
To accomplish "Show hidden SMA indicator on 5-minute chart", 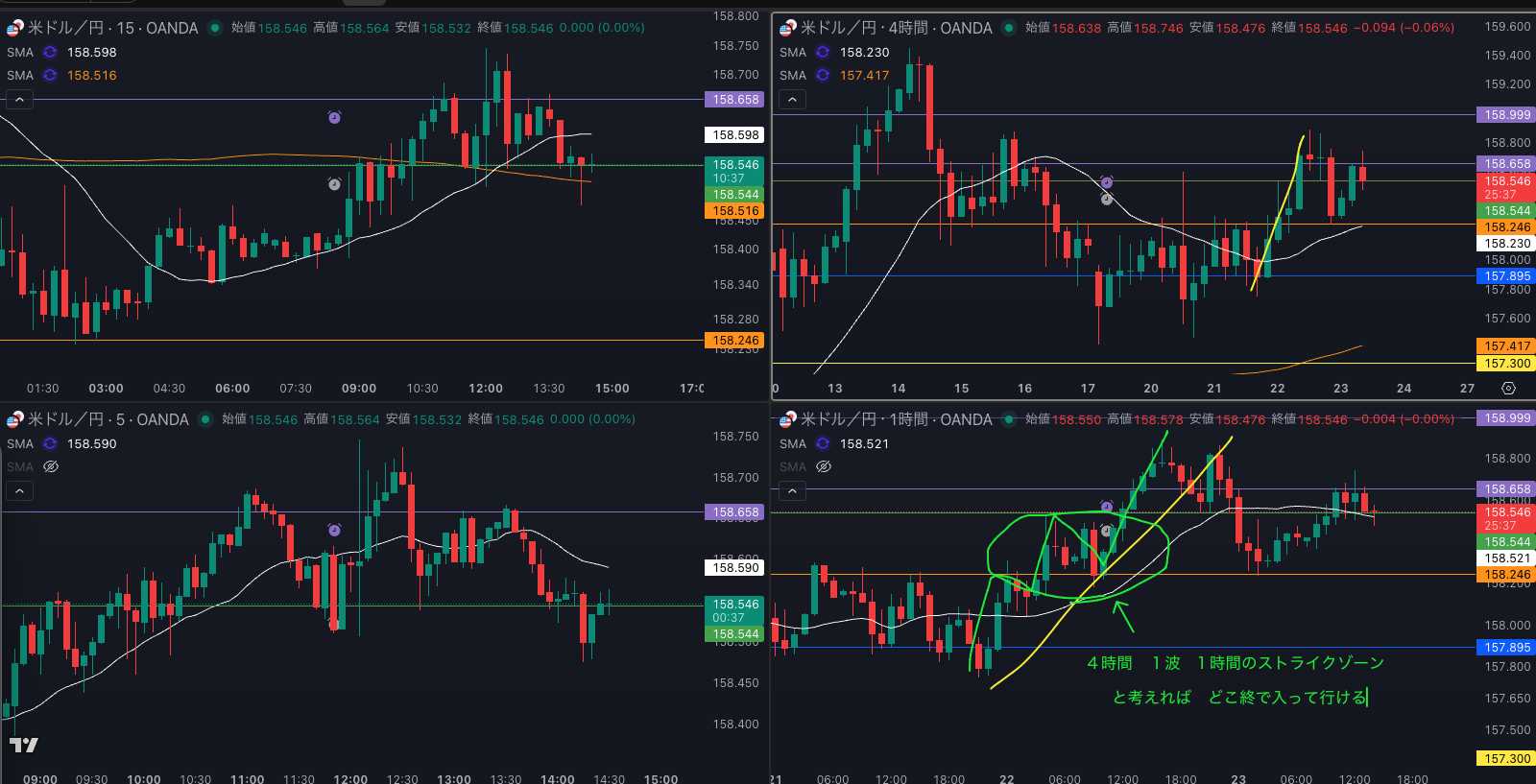I will tap(51, 467).
